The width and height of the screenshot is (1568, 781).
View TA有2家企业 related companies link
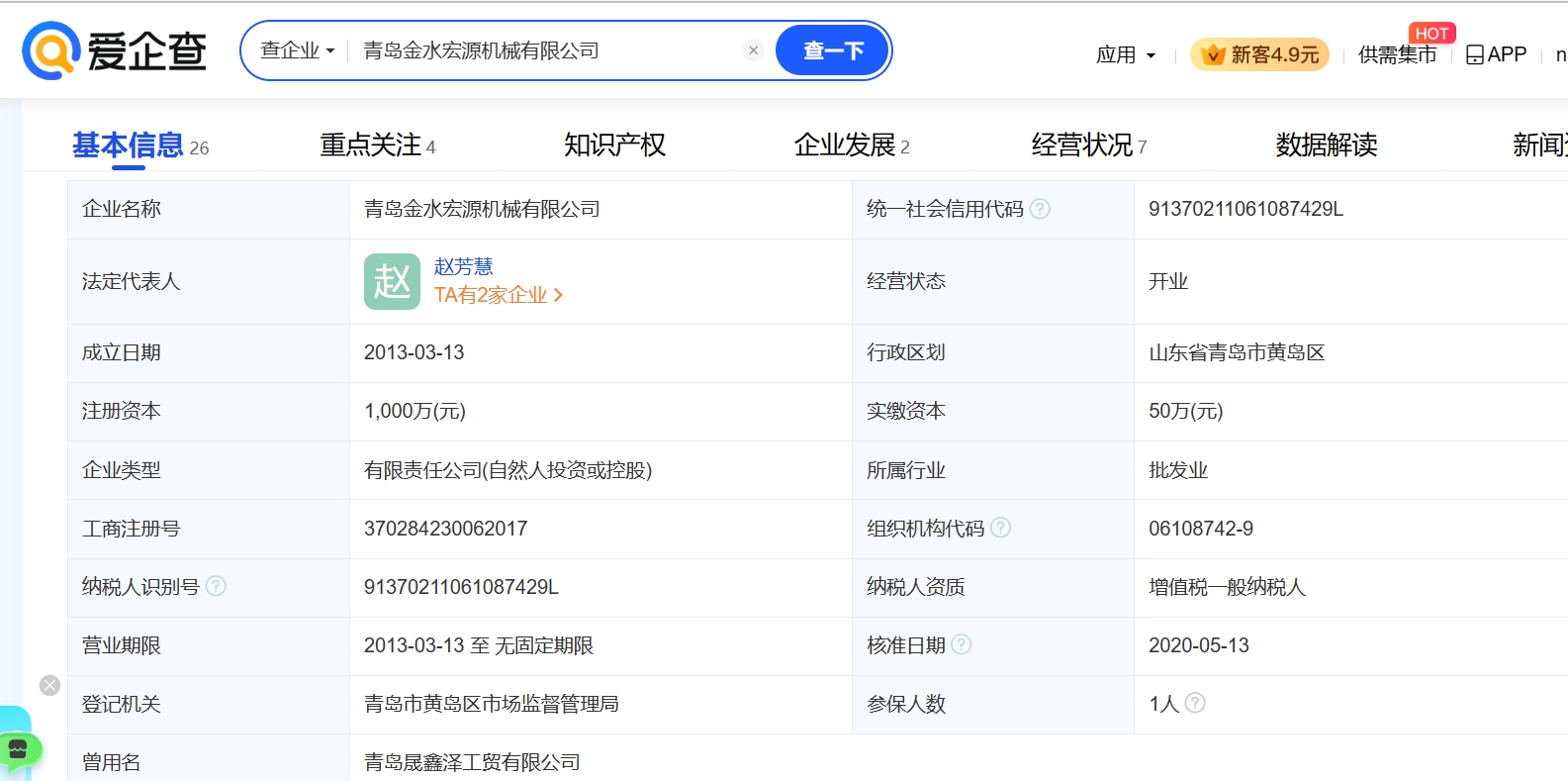pos(499,295)
